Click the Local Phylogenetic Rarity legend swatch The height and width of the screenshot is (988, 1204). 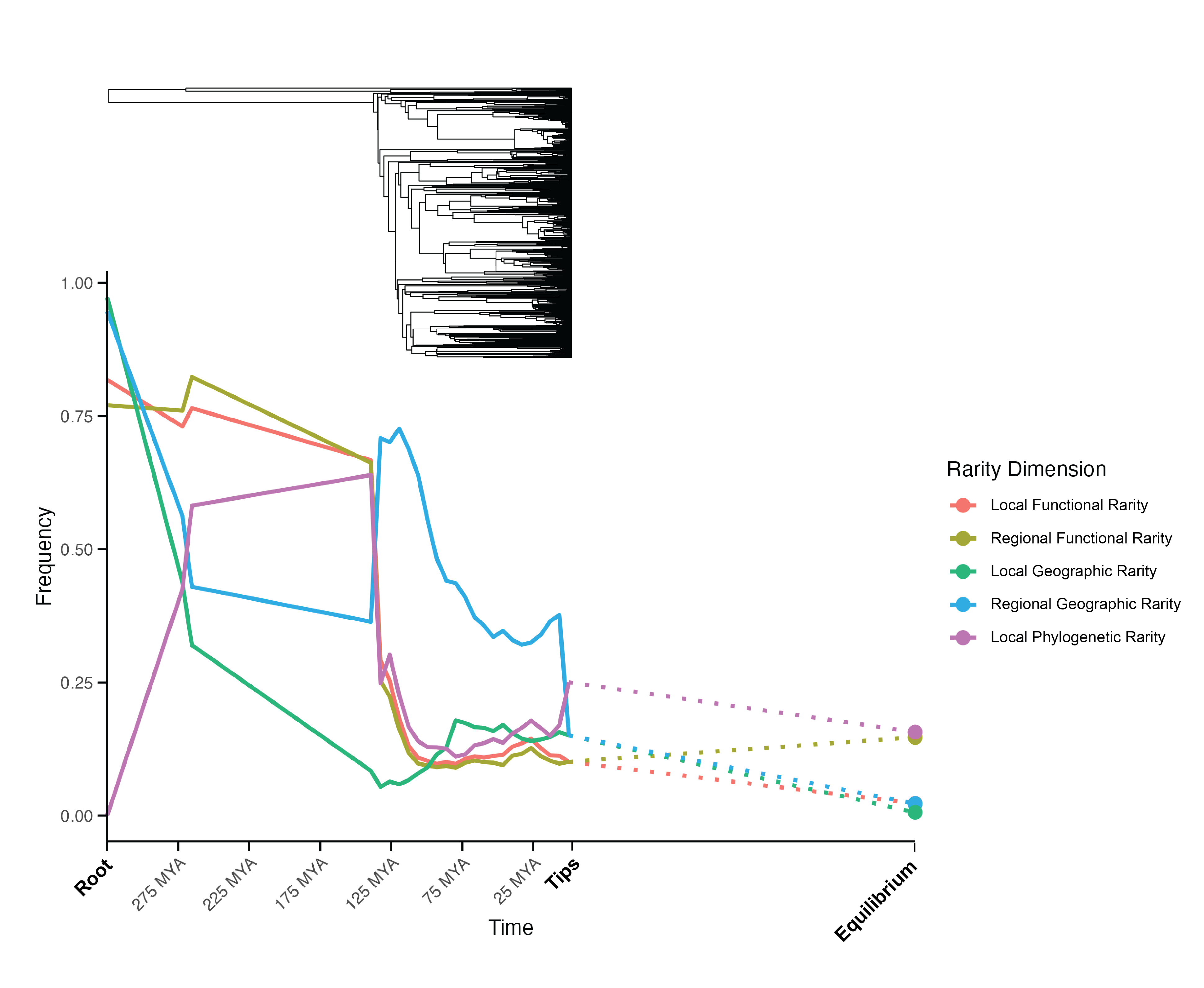963,637
